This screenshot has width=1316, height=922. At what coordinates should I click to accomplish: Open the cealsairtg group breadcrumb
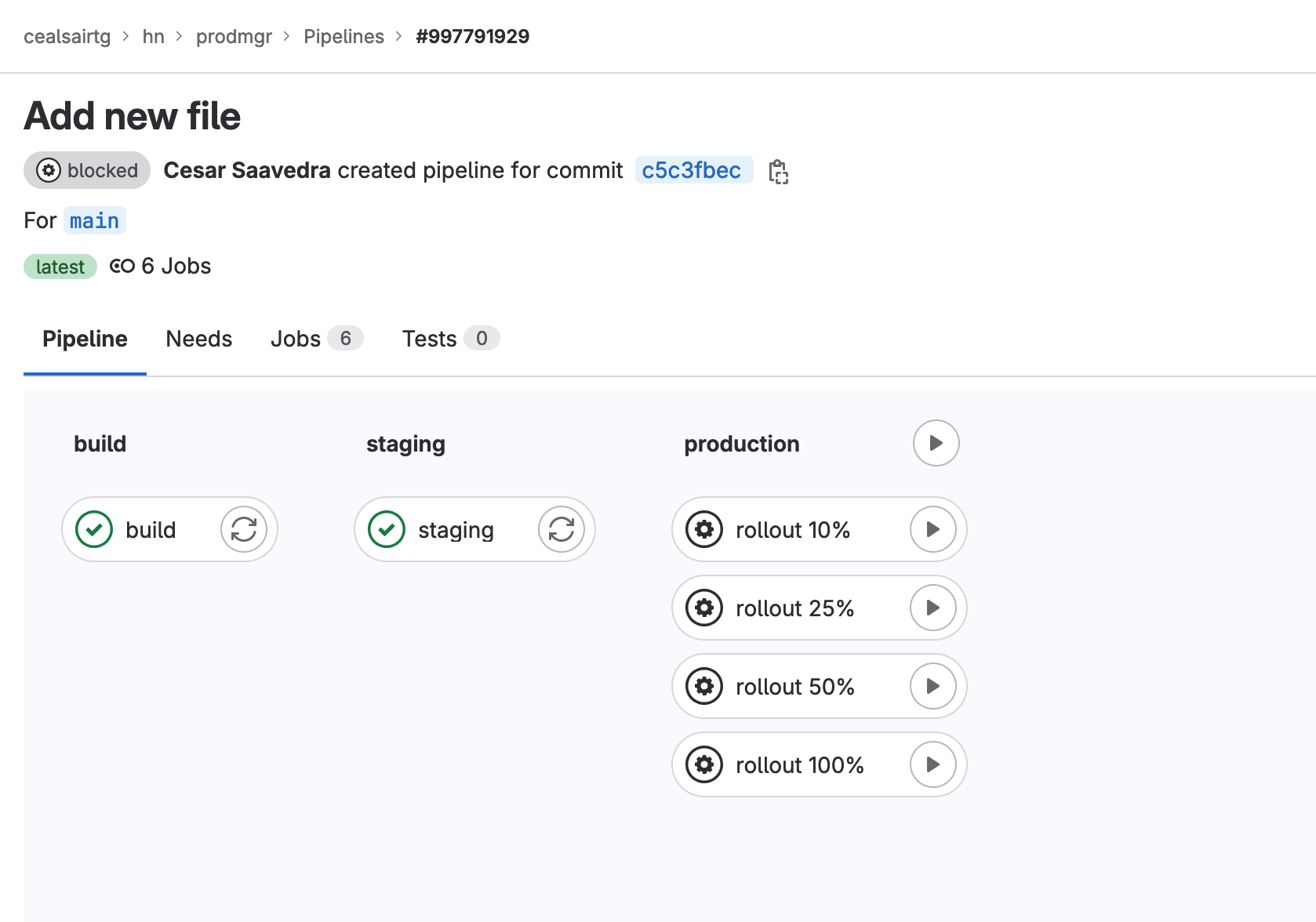click(67, 37)
